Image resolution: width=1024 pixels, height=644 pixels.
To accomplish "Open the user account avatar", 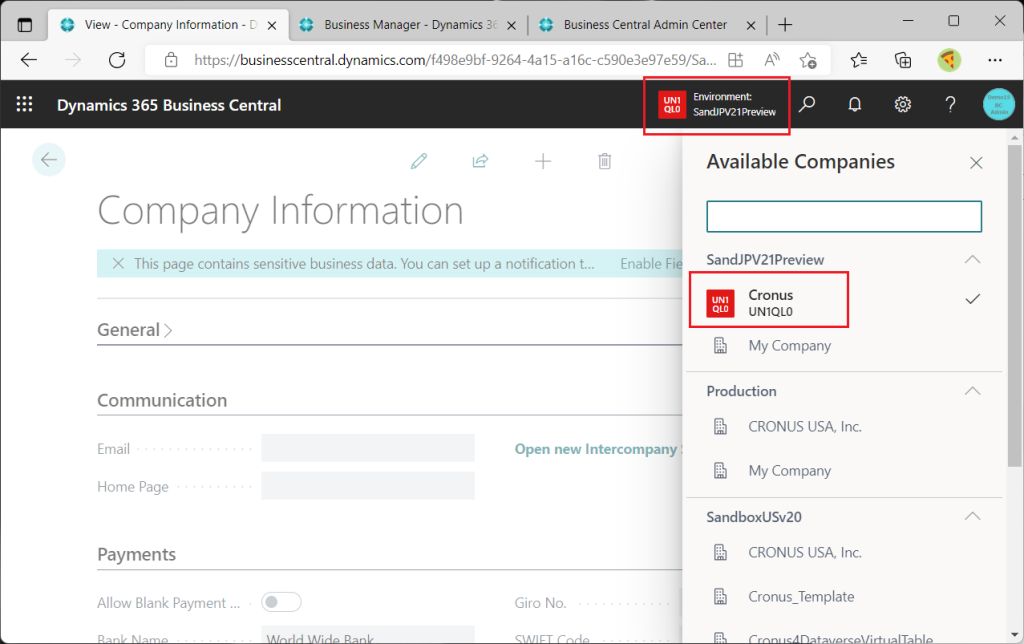I will (999, 105).
